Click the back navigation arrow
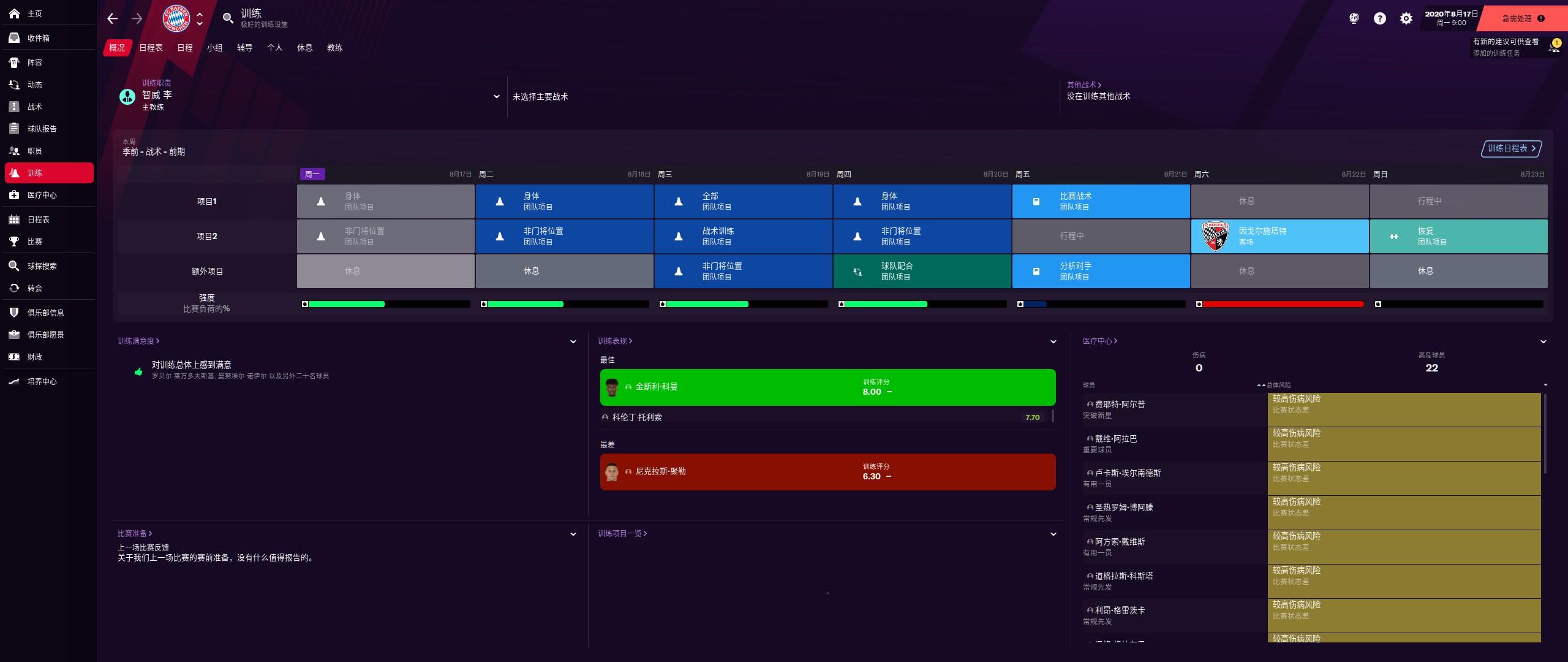The width and height of the screenshot is (1568, 662). (x=112, y=18)
